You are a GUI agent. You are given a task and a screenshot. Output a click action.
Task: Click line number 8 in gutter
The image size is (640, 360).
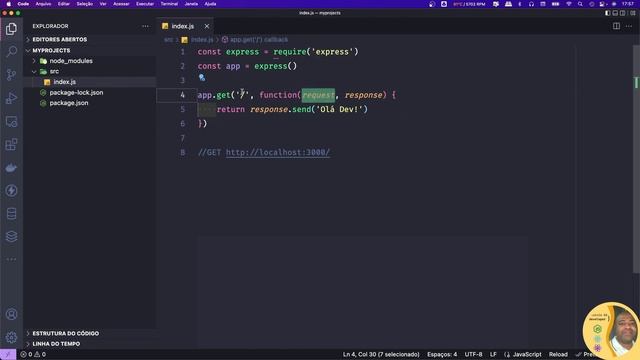182,152
